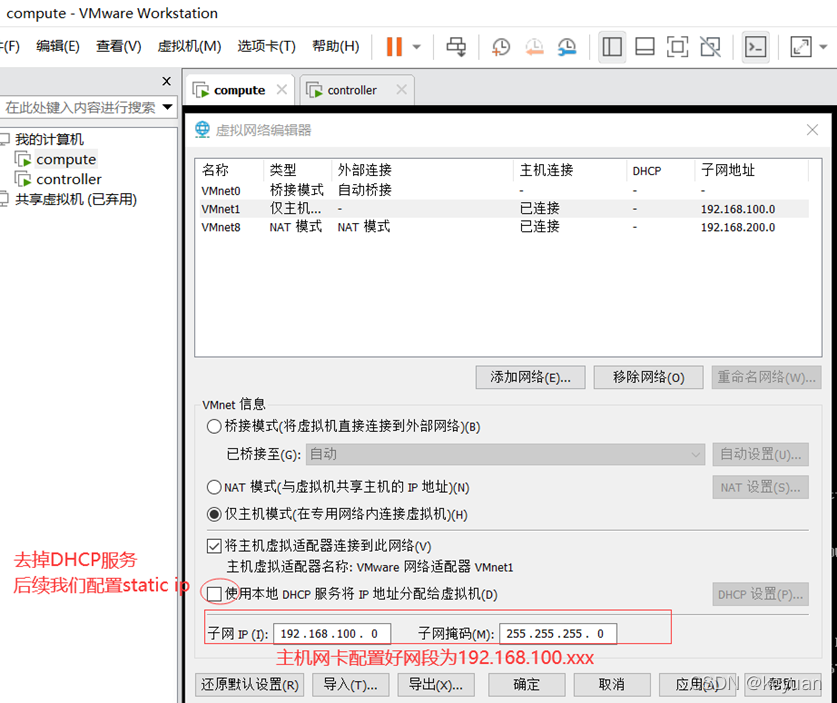Click Send Ctrl+Alt+Del toolbar icon

(456, 46)
